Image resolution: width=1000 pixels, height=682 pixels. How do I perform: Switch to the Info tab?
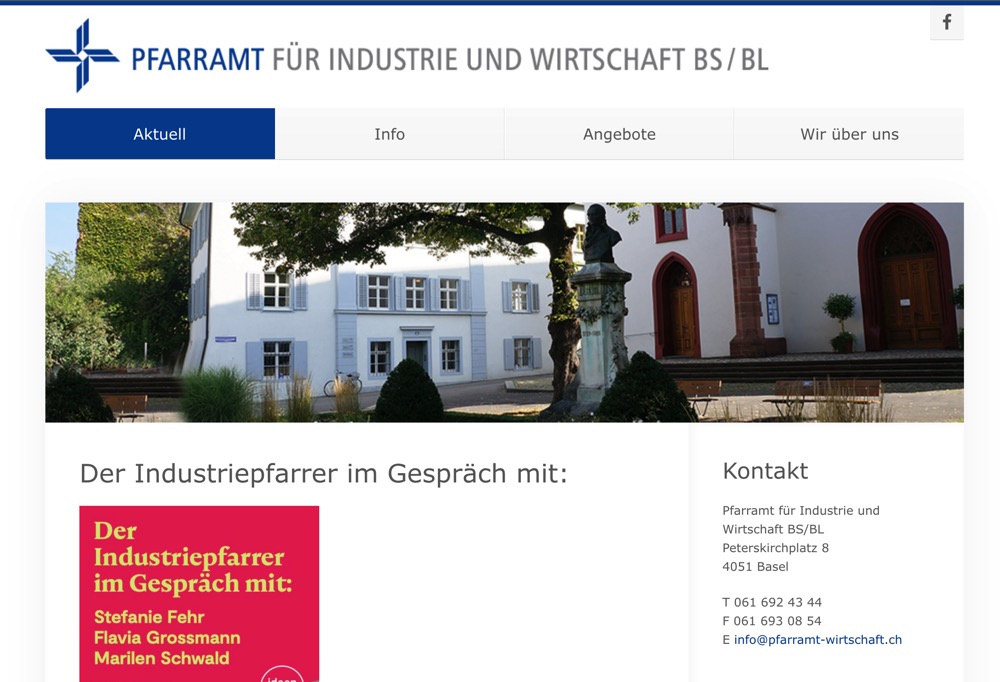[390, 133]
